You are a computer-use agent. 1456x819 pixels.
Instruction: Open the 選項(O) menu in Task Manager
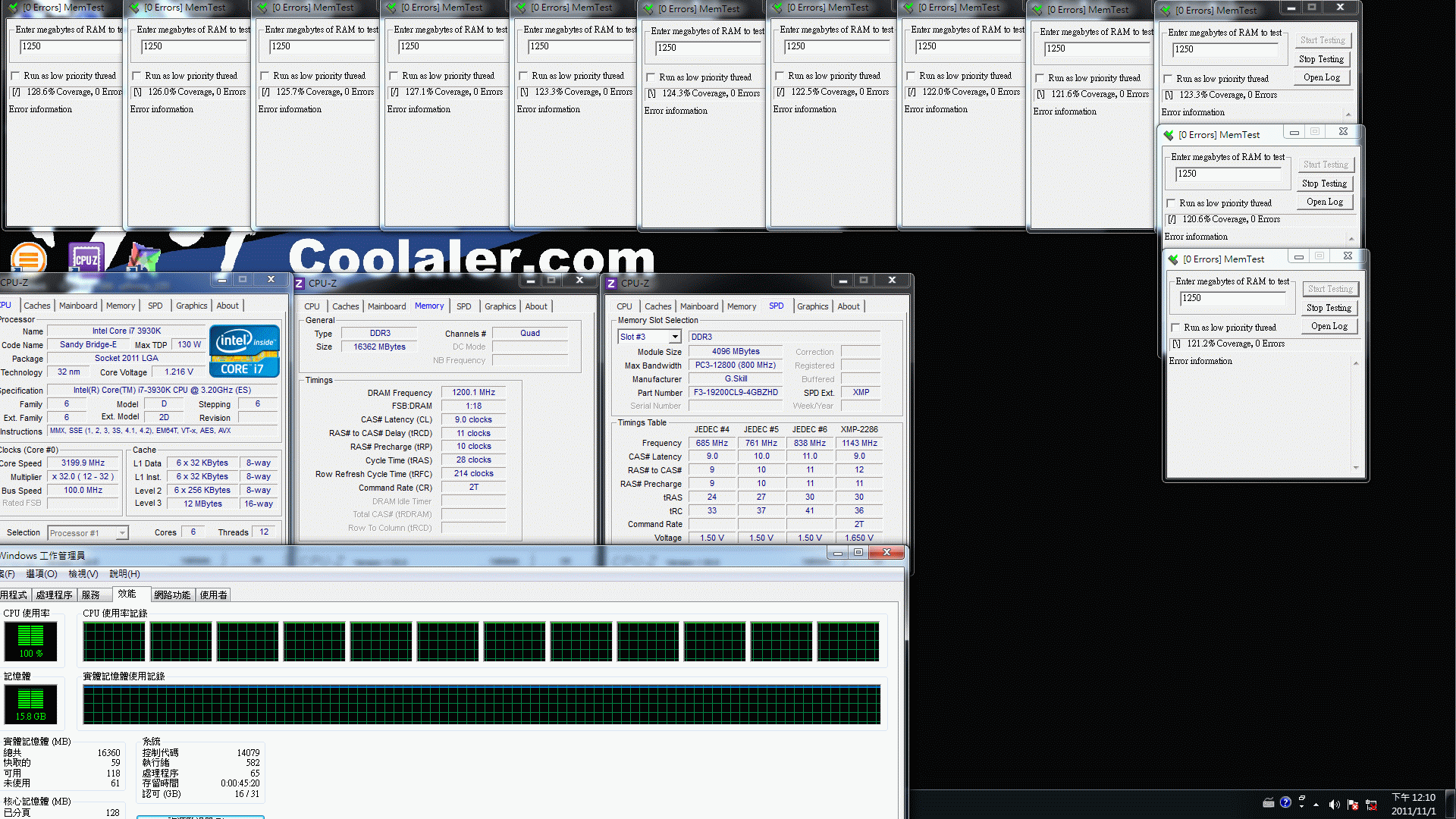pos(42,574)
